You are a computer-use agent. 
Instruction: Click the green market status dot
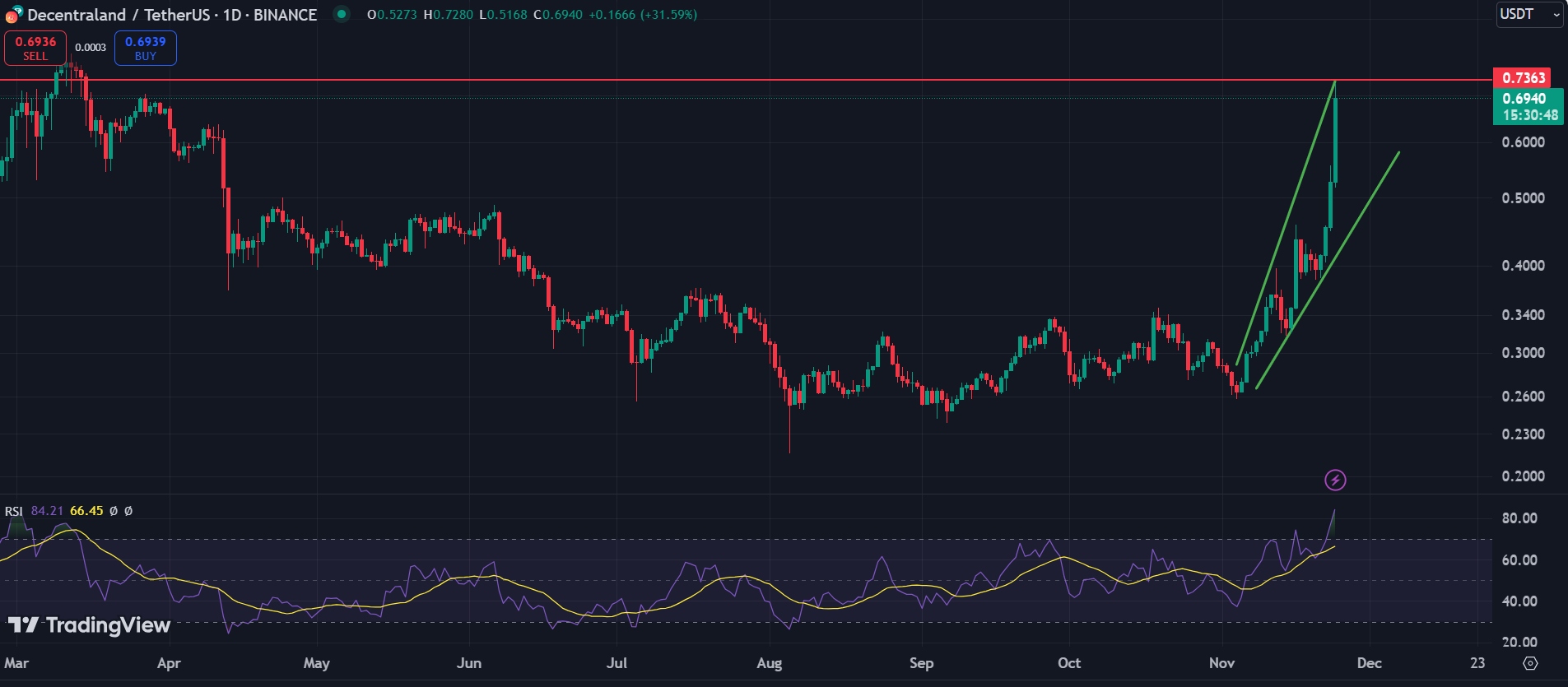341,14
